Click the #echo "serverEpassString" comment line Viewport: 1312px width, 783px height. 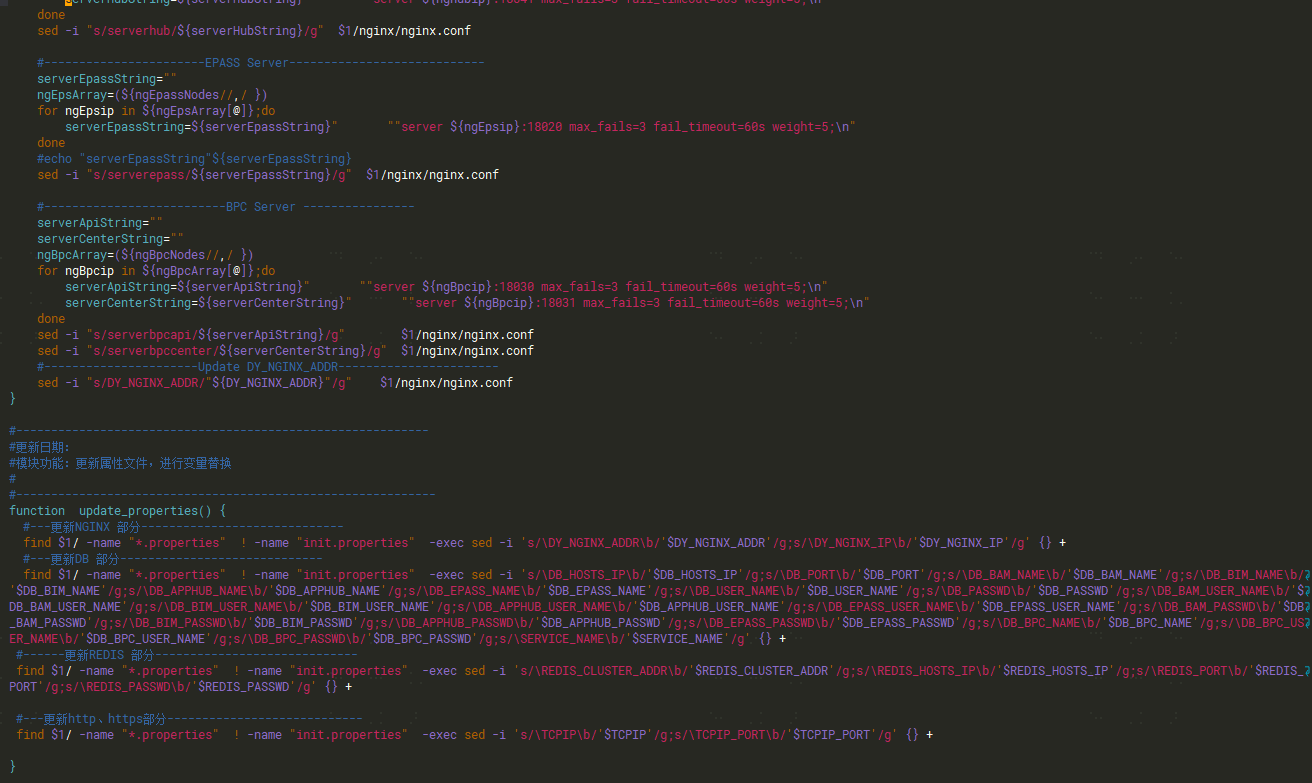pos(194,159)
